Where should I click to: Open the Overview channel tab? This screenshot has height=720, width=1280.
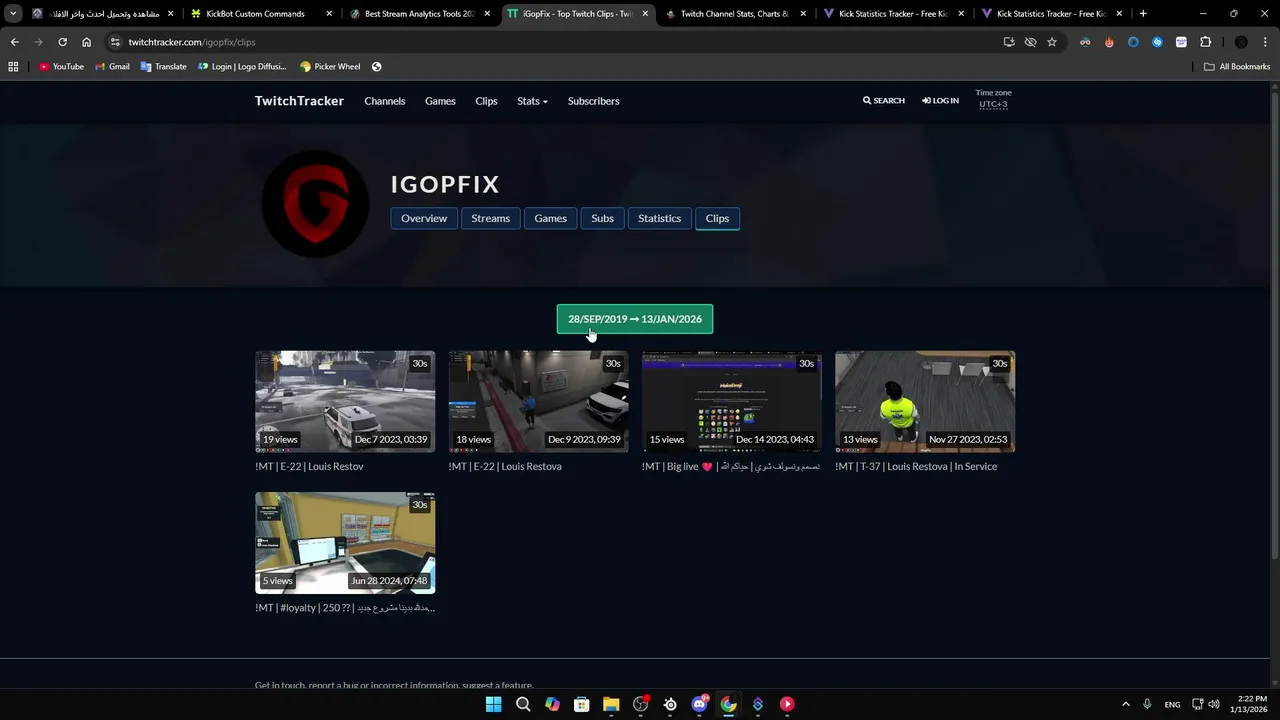pos(424,218)
